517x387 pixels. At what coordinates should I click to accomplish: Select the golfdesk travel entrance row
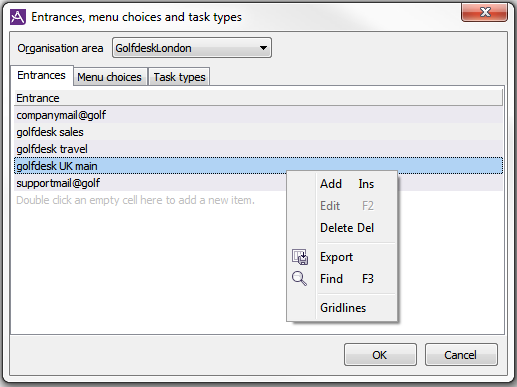pyautogui.click(x=259, y=149)
